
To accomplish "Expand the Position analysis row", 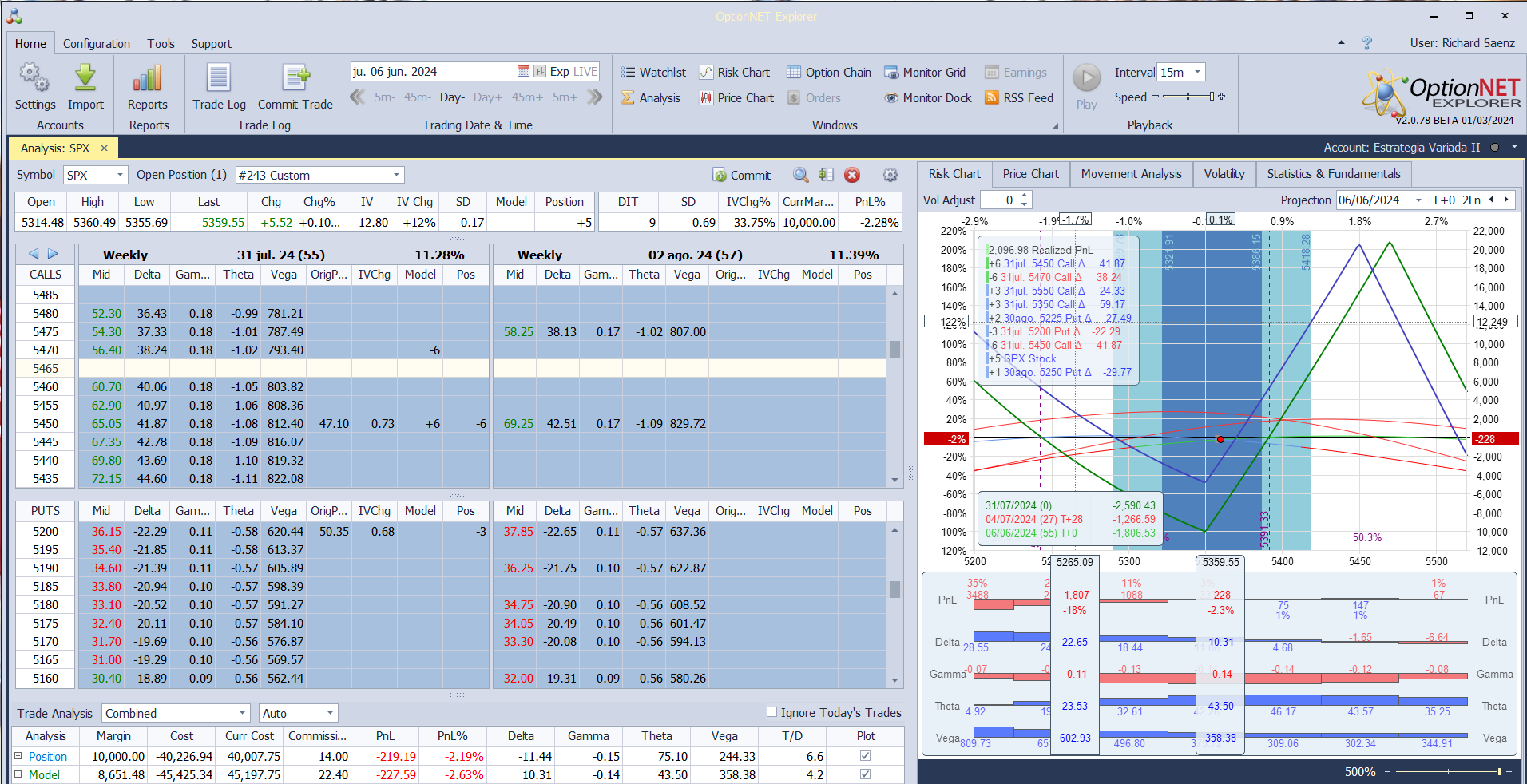I will pyautogui.click(x=18, y=756).
